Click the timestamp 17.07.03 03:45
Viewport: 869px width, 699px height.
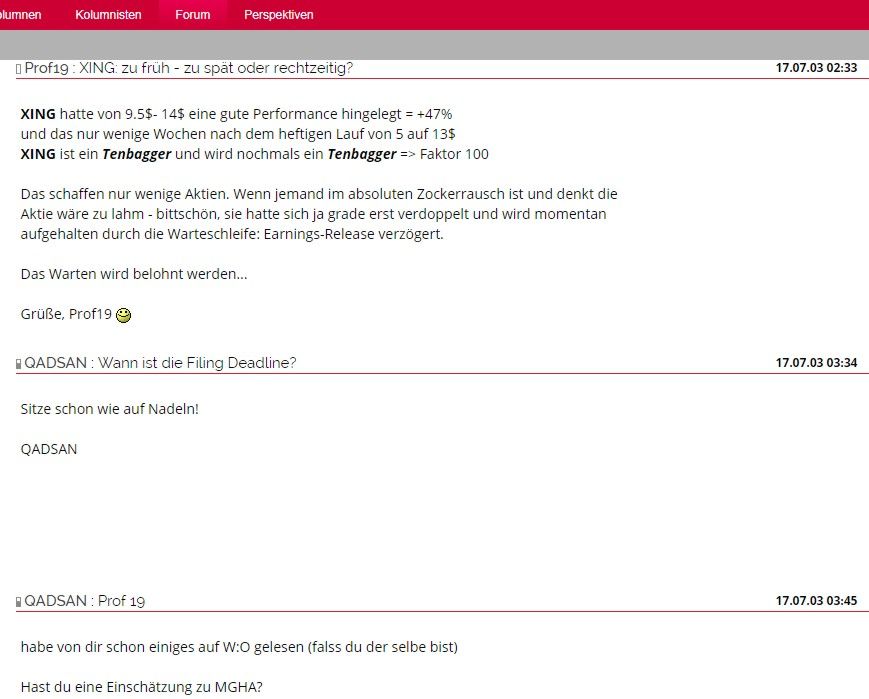pyautogui.click(x=816, y=601)
